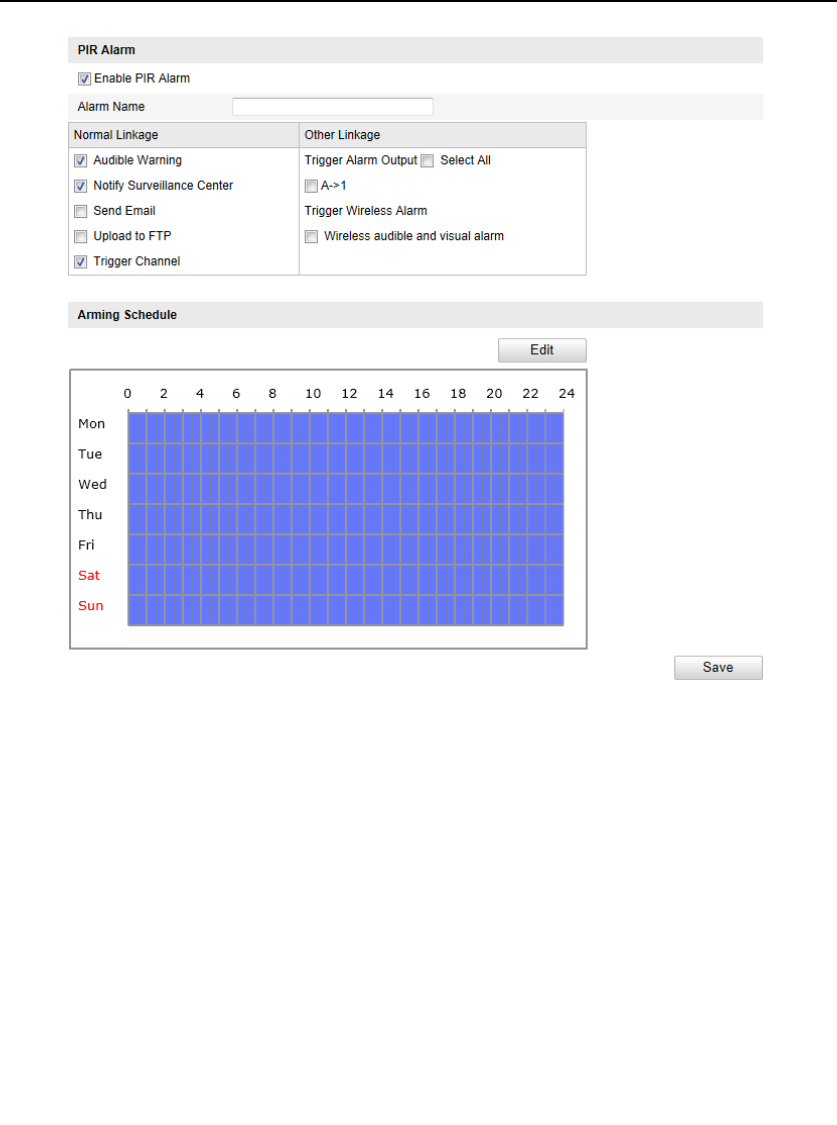
Task: Select the Sat schedule bar
Action: coord(346,580)
